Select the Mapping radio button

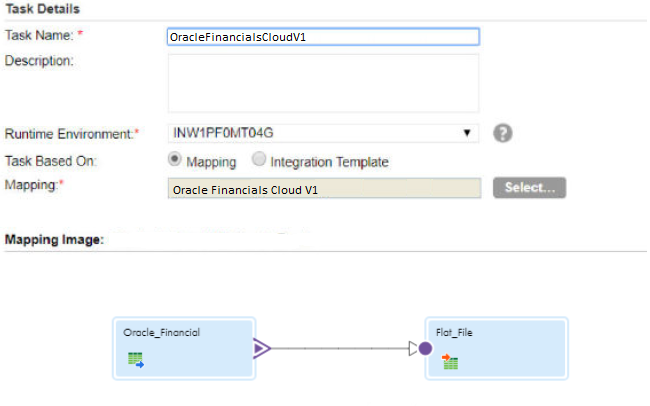click(x=175, y=159)
